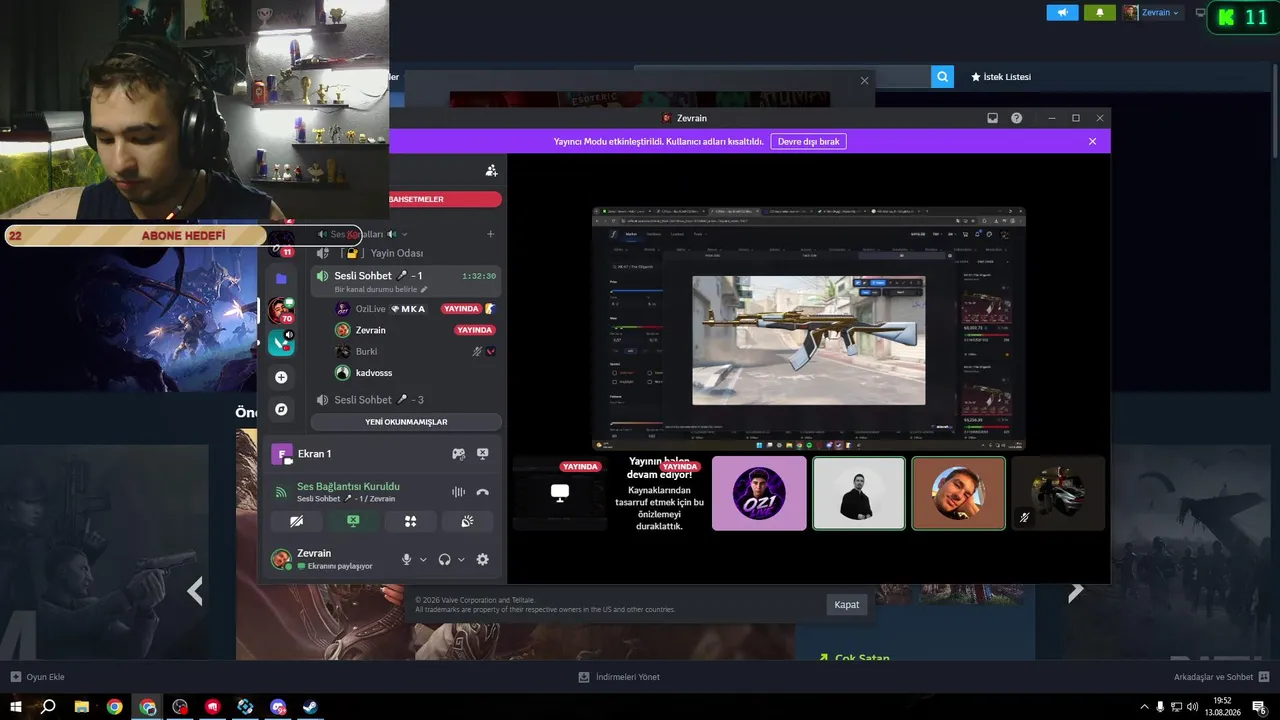Expand headphone output options arrow
The width and height of the screenshot is (1280, 720).
coord(461,560)
